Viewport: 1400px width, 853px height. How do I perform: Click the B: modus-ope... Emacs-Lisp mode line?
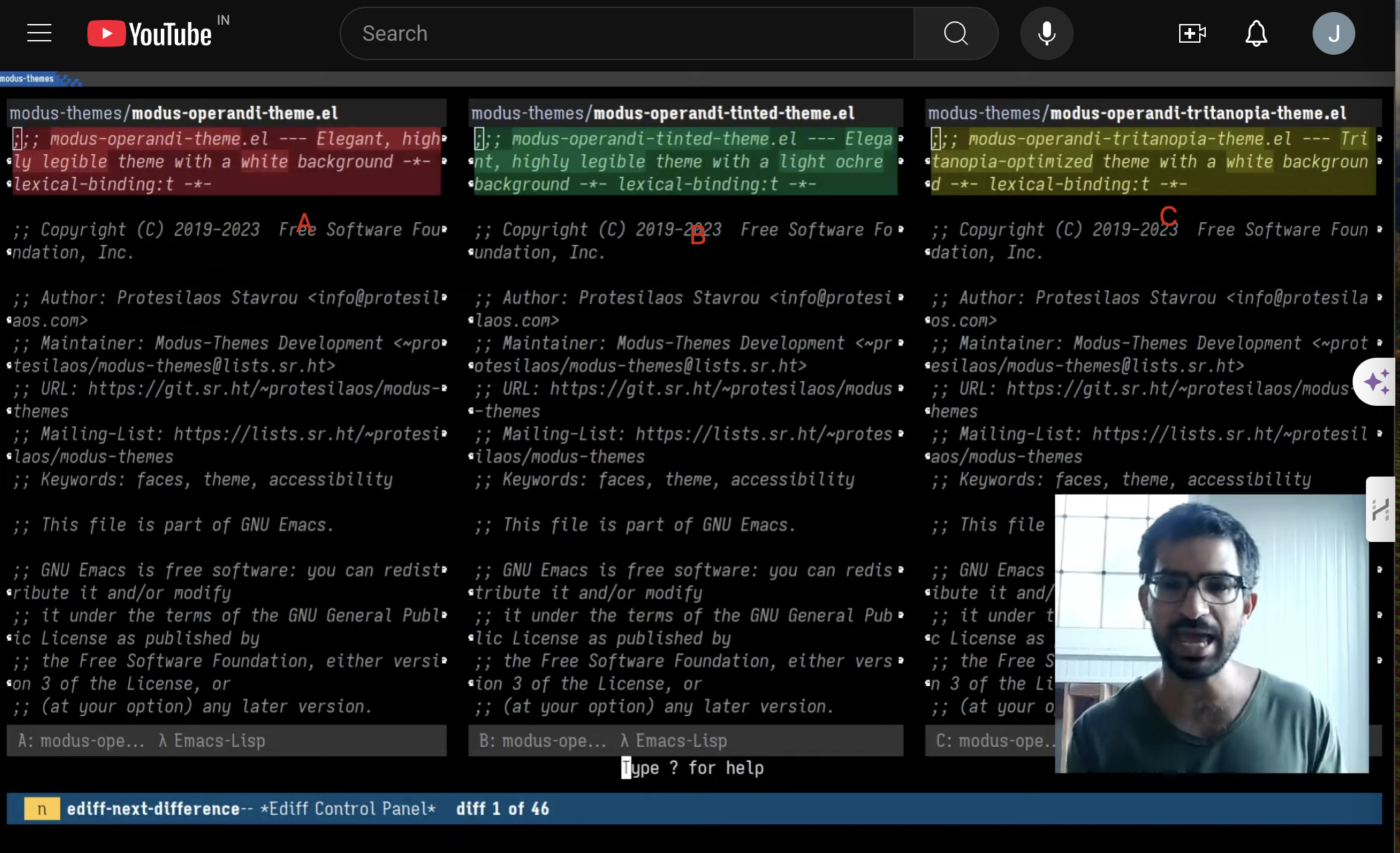(x=685, y=740)
